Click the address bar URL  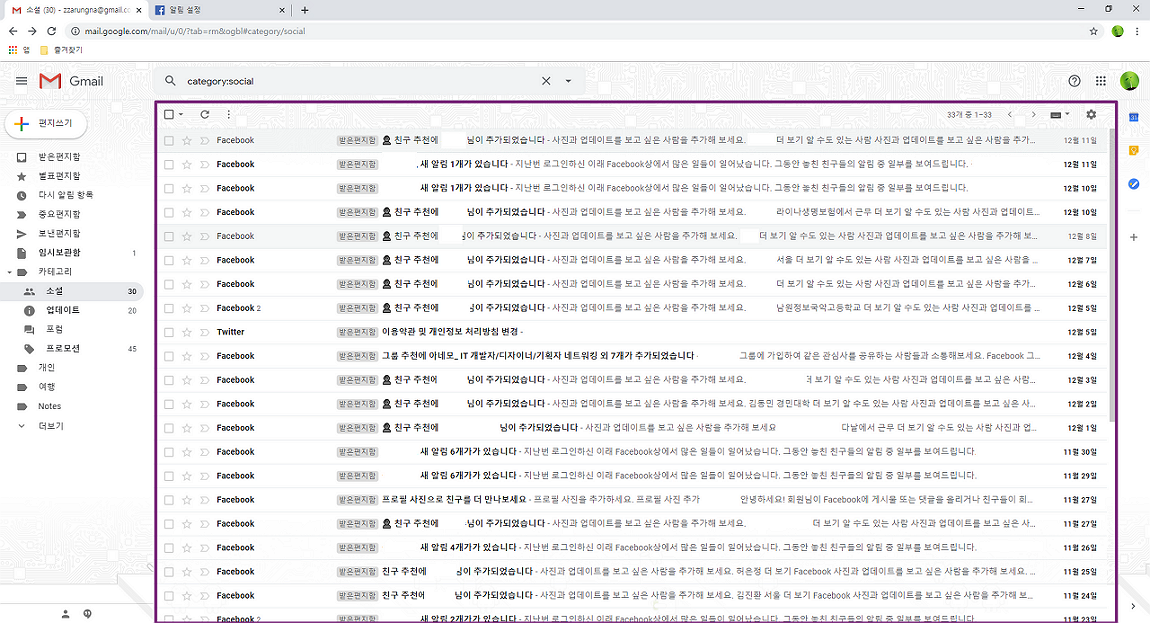[x=194, y=31]
